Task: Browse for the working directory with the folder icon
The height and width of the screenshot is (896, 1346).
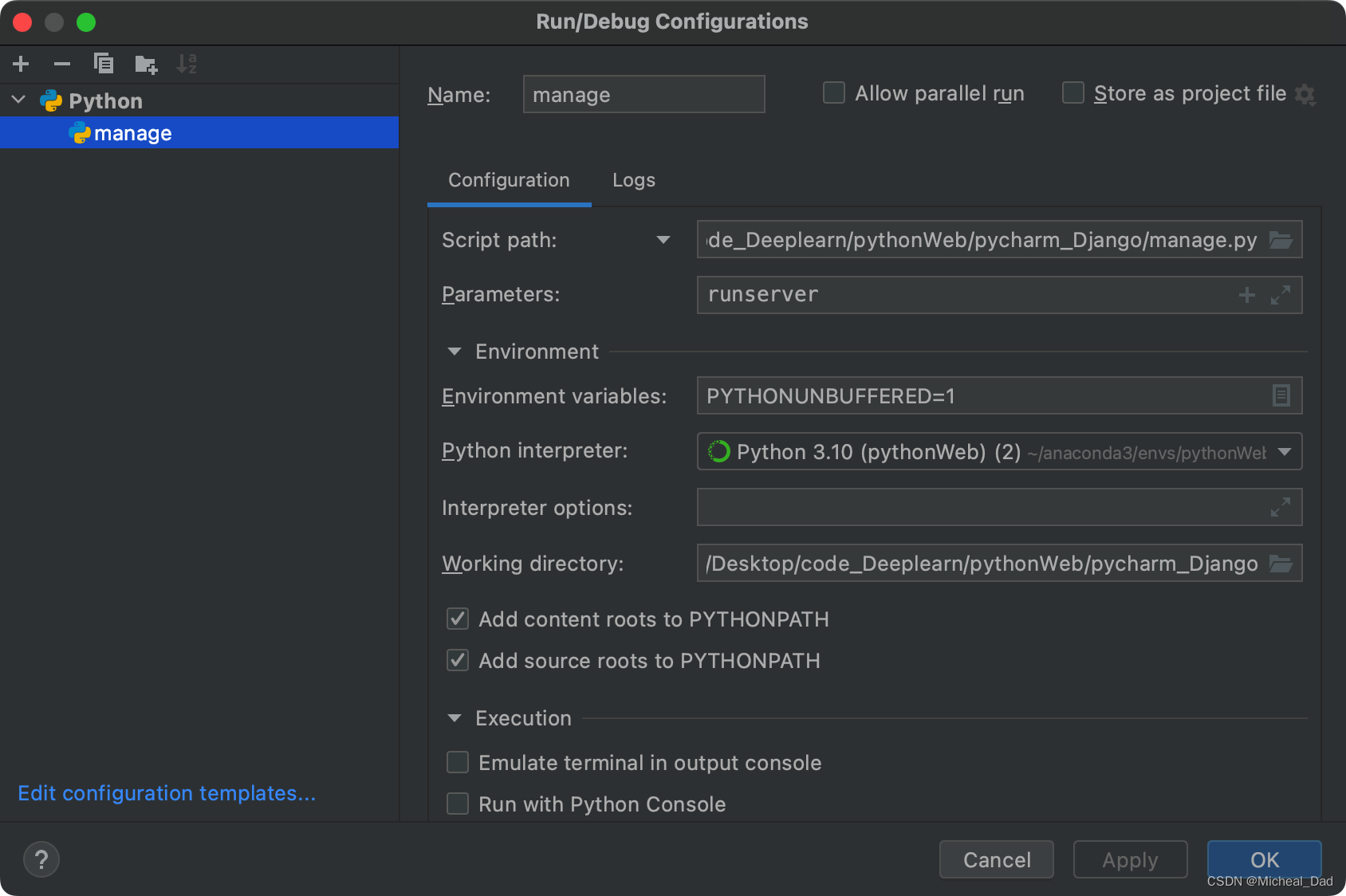Action: (1281, 564)
